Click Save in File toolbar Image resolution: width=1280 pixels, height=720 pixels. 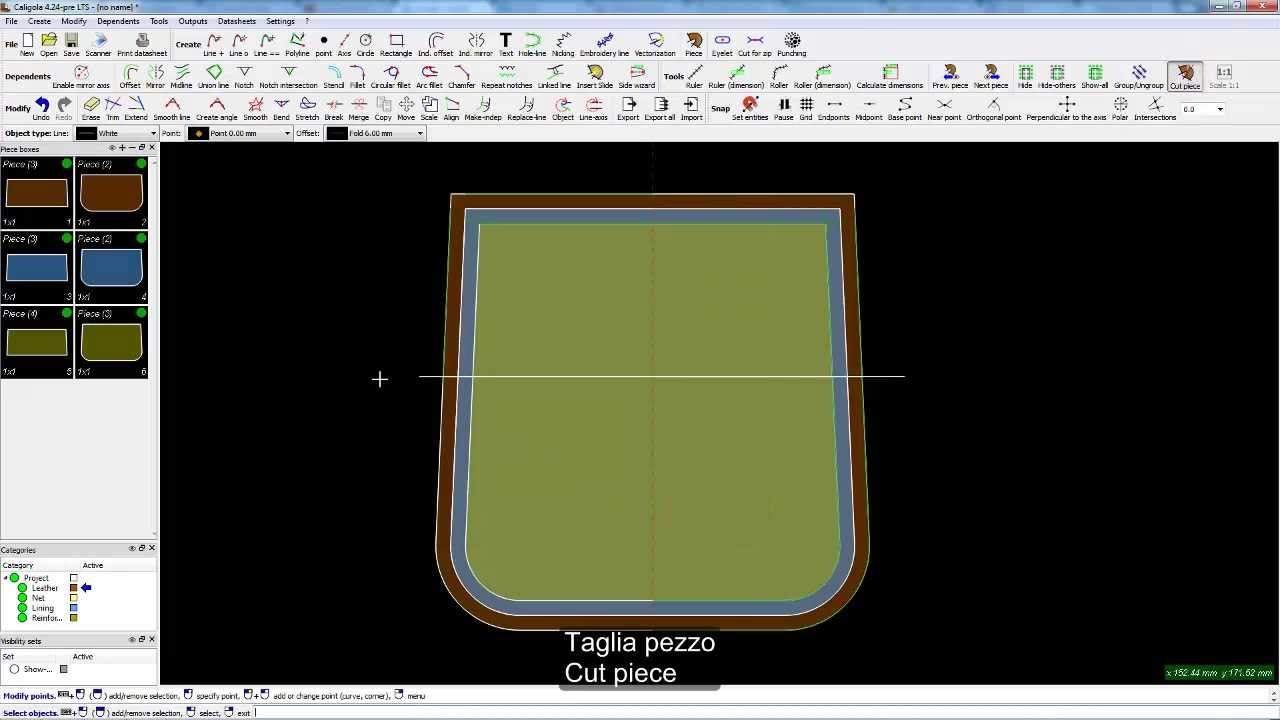(71, 45)
